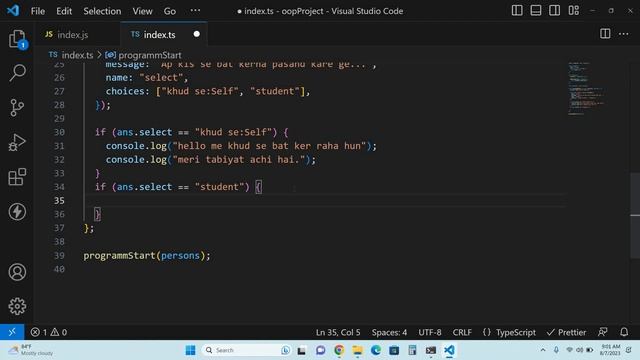Open the Selection menu

click(x=102, y=11)
